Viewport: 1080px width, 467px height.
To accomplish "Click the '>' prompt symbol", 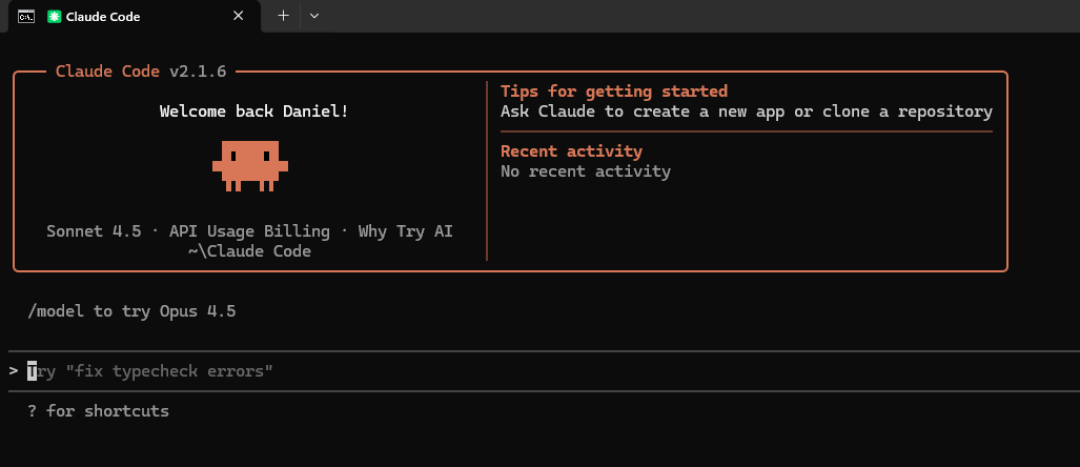I will tap(14, 371).
